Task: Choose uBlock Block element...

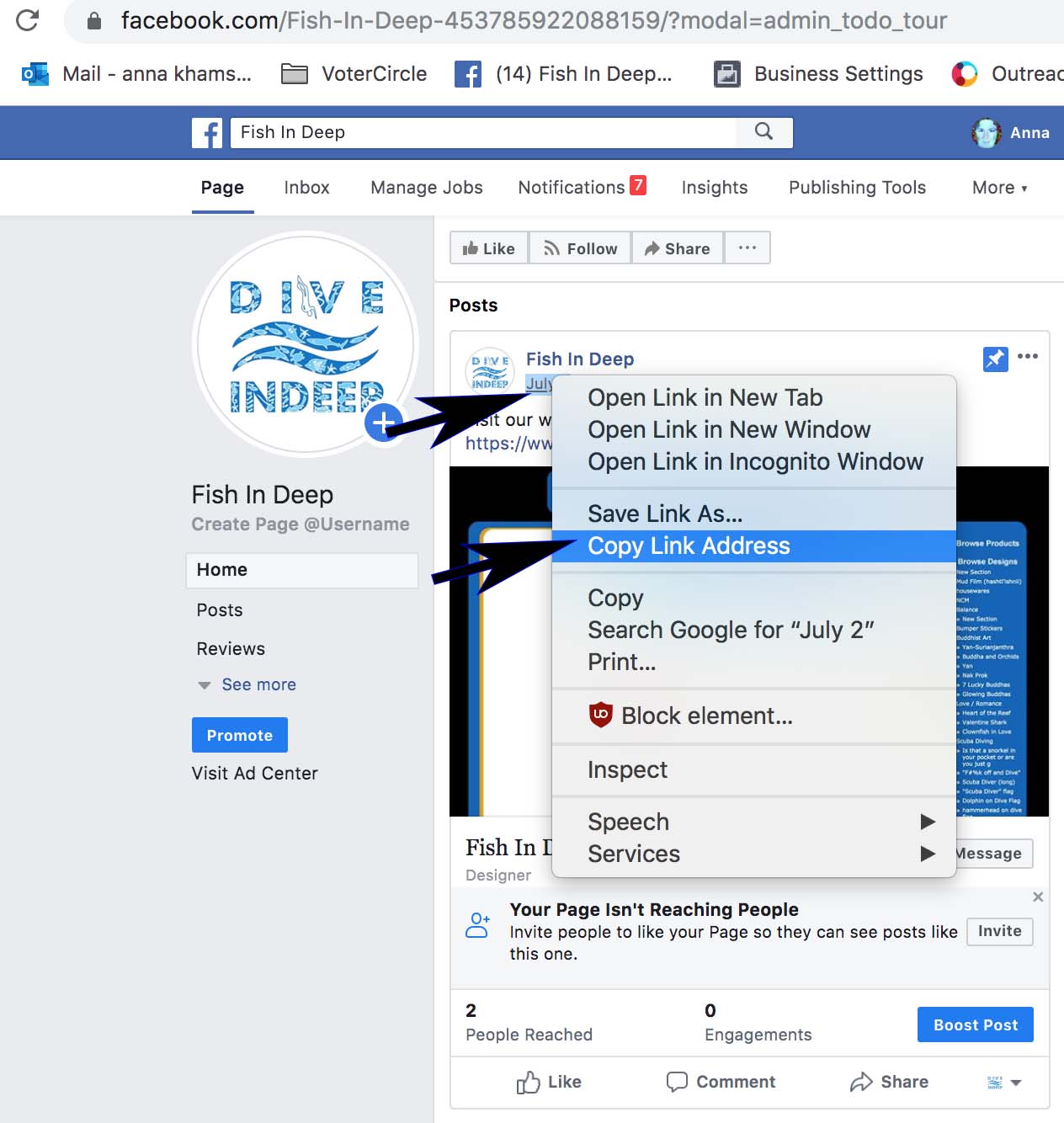Action: (x=753, y=716)
